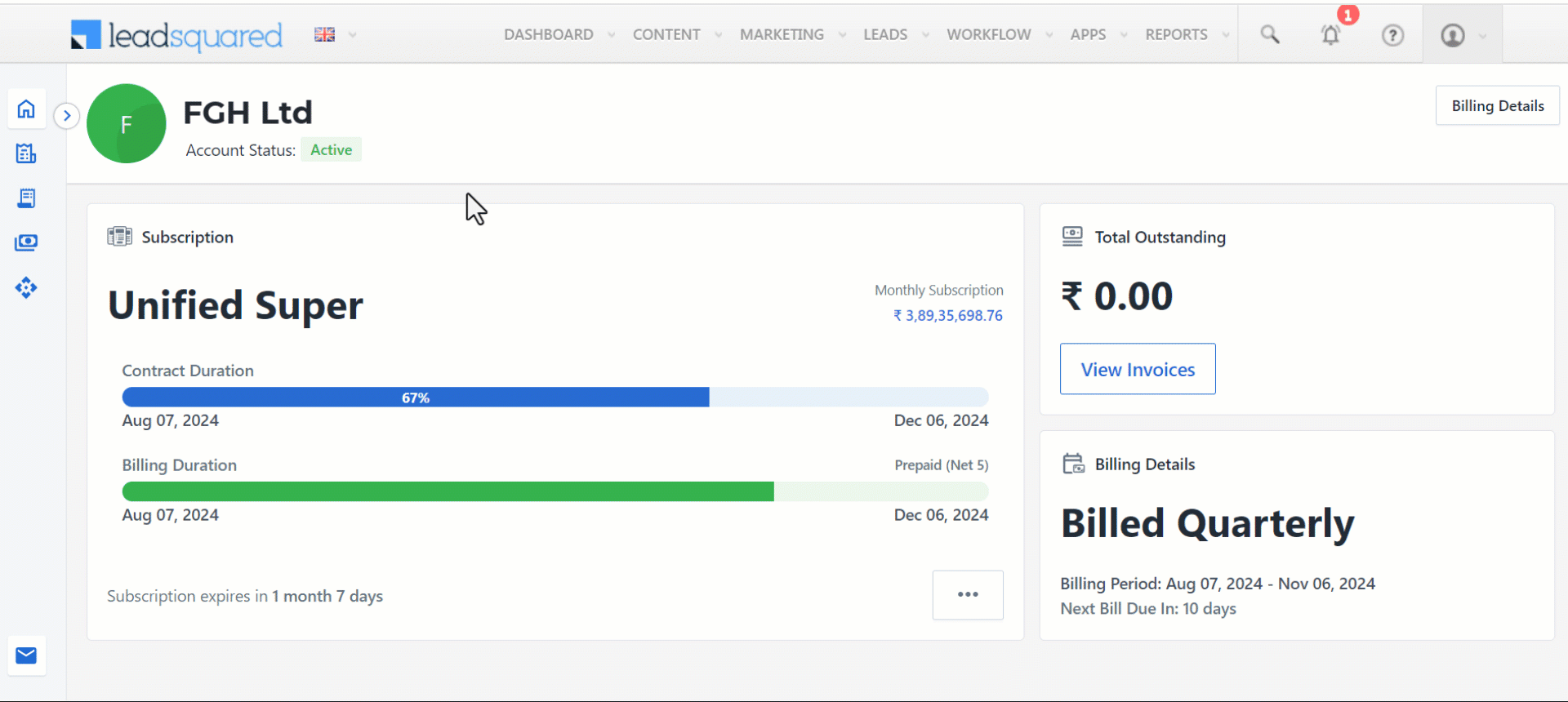Screen dimensions: 1568x702
Task: Open the Dashboard menu
Action: click(x=548, y=34)
